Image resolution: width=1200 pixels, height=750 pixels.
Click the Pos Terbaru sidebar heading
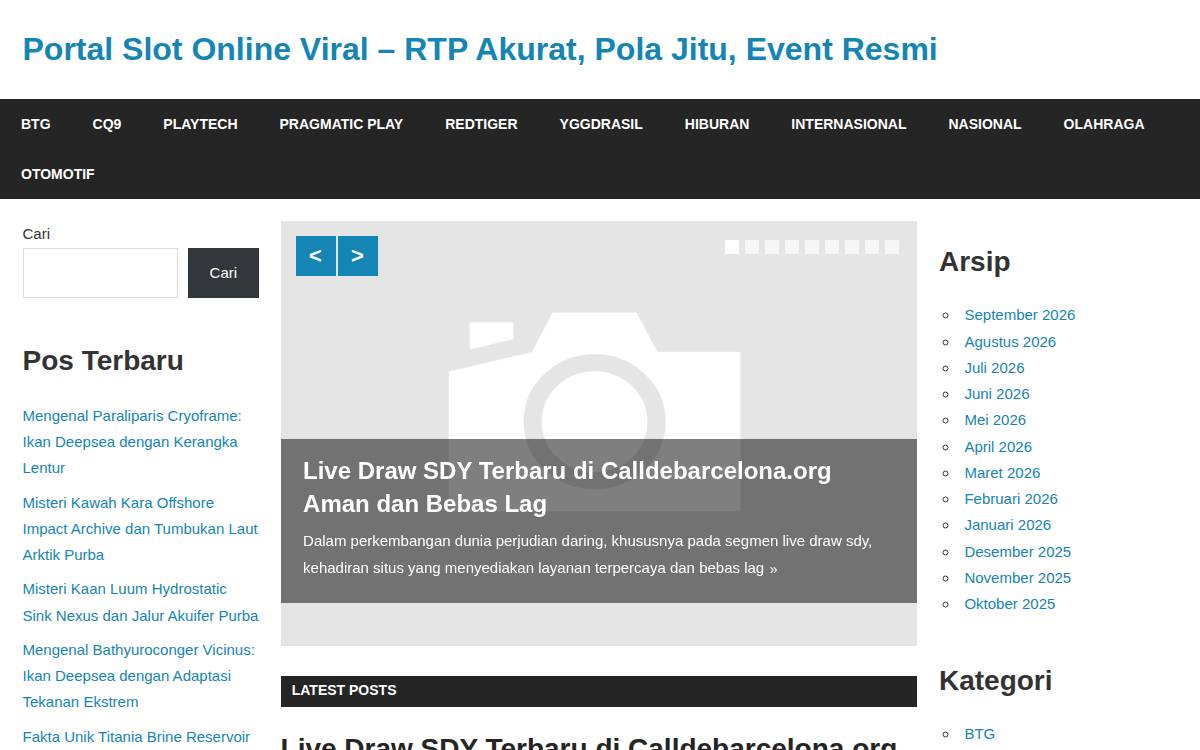103,361
